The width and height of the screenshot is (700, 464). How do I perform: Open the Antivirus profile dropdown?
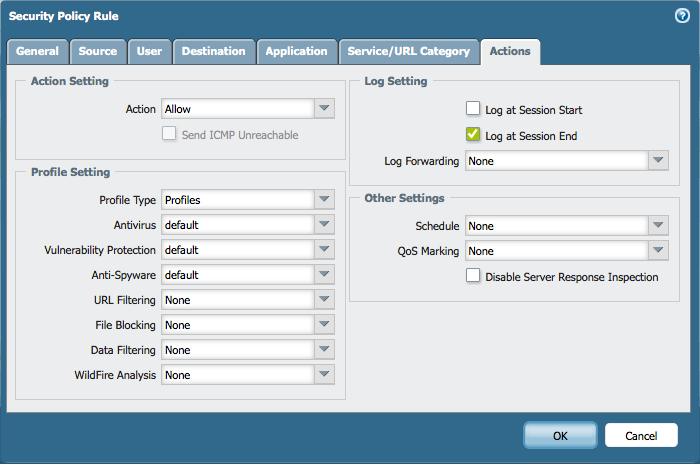(x=324, y=225)
